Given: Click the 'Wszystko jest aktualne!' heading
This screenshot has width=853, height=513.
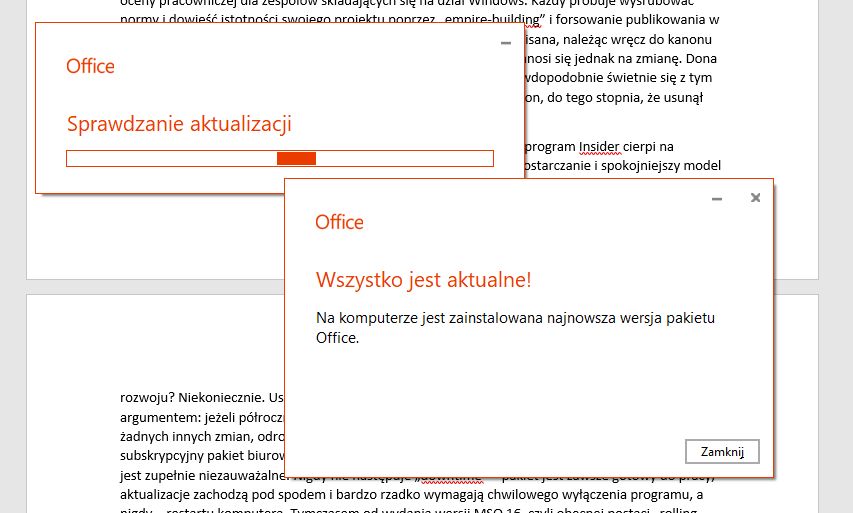Looking at the screenshot, I should coord(423,280).
